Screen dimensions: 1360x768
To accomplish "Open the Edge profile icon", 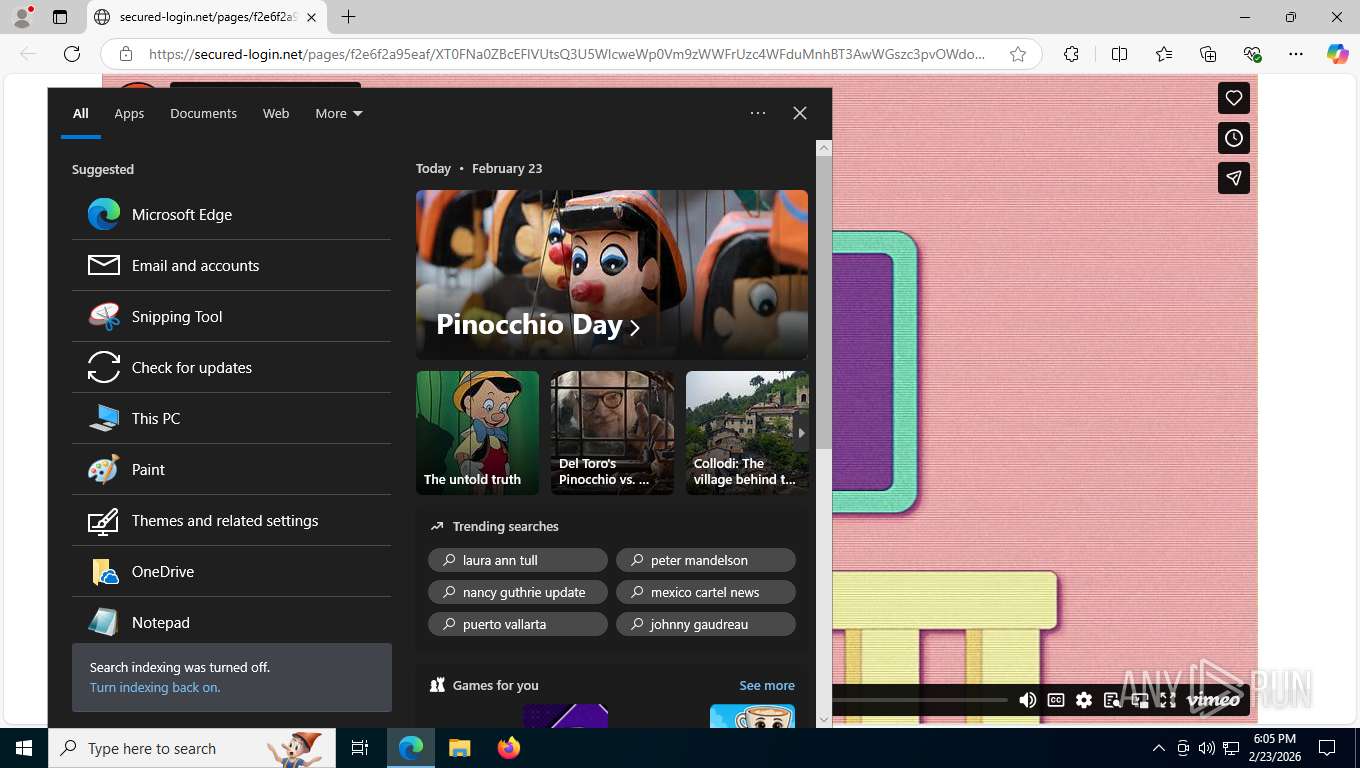I will point(21,17).
